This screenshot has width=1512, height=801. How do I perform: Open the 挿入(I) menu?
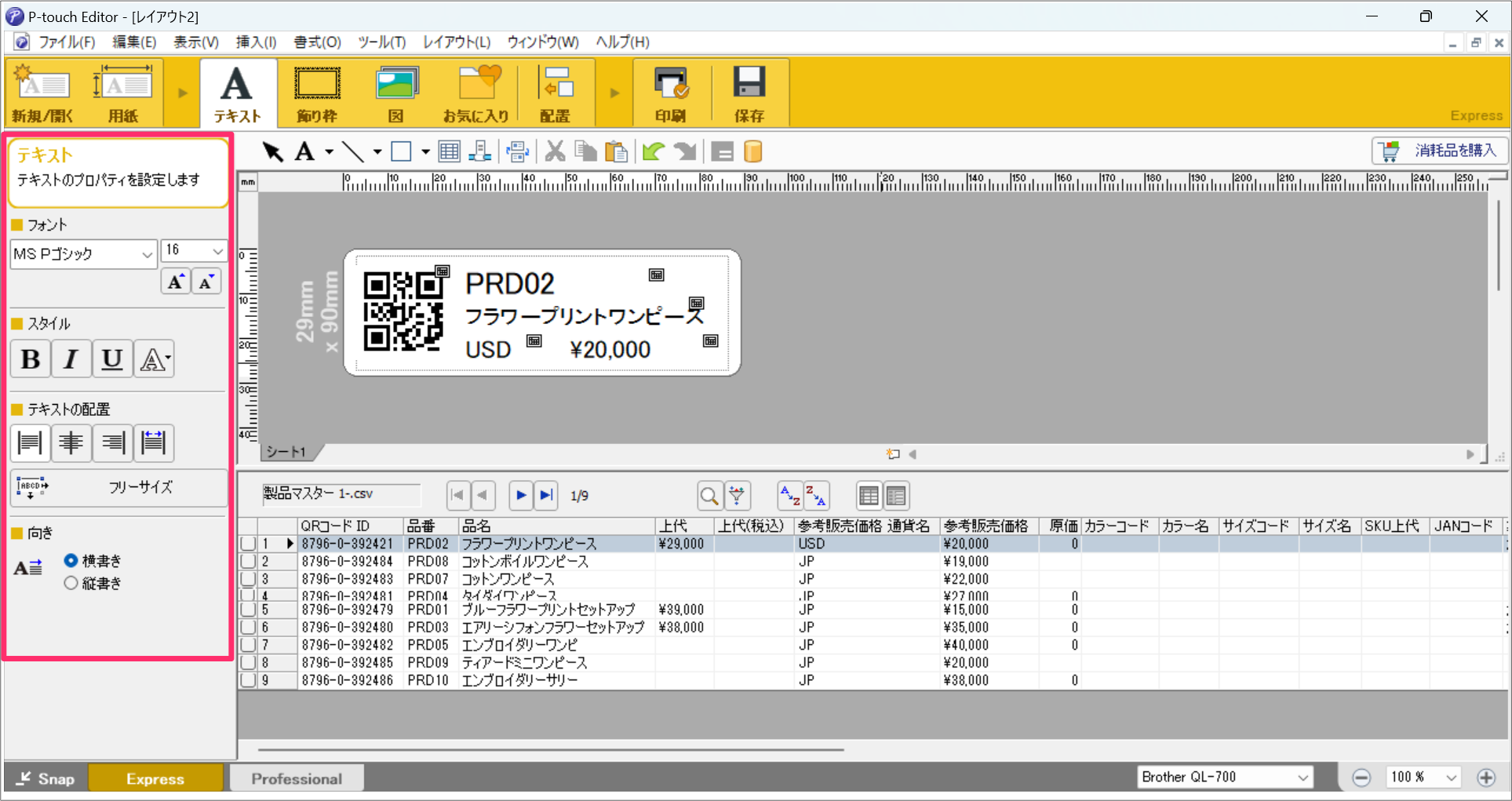tap(256, 42)
